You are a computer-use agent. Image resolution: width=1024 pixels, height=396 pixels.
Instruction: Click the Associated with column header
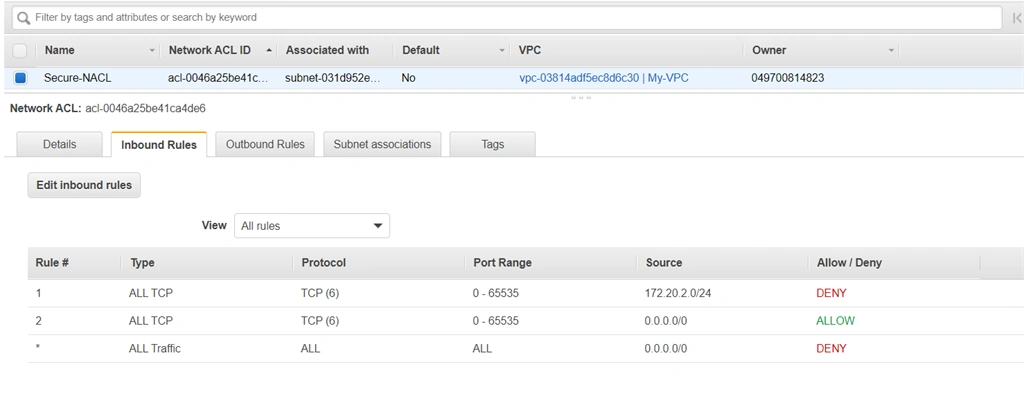pos(327,50)
